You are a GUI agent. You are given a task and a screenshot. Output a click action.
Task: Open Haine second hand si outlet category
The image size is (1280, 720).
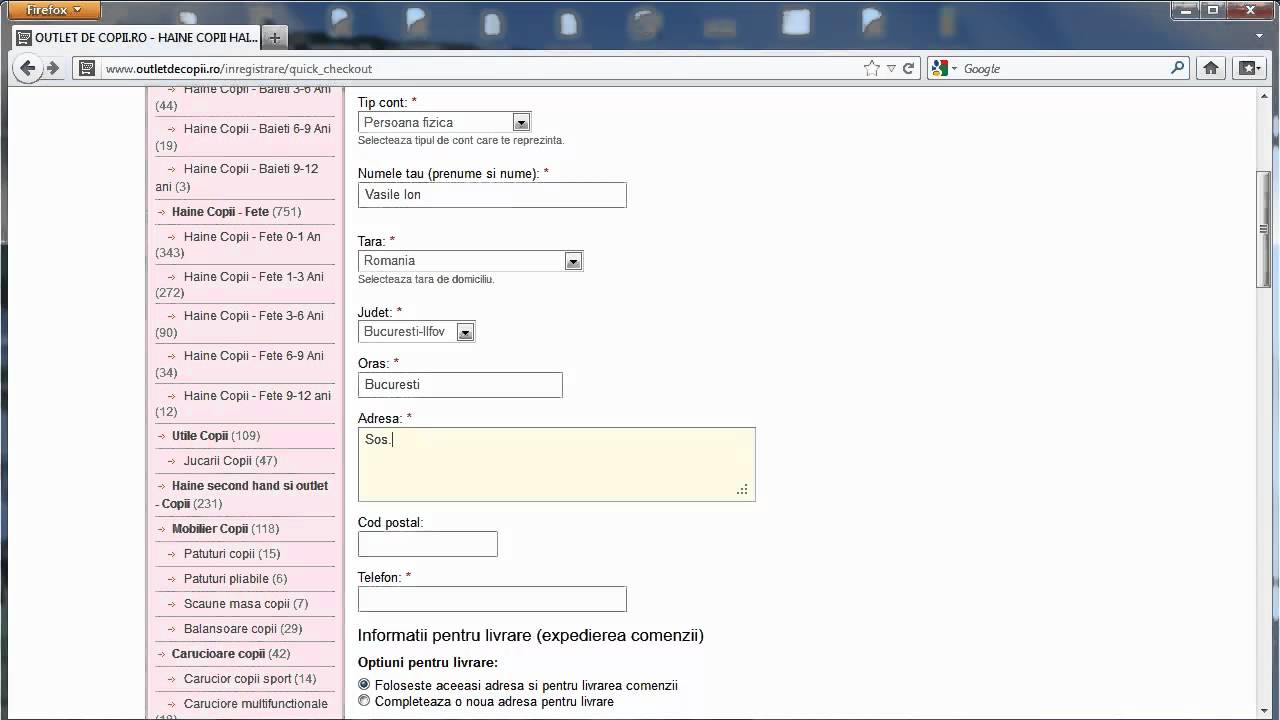coord(241,495)
